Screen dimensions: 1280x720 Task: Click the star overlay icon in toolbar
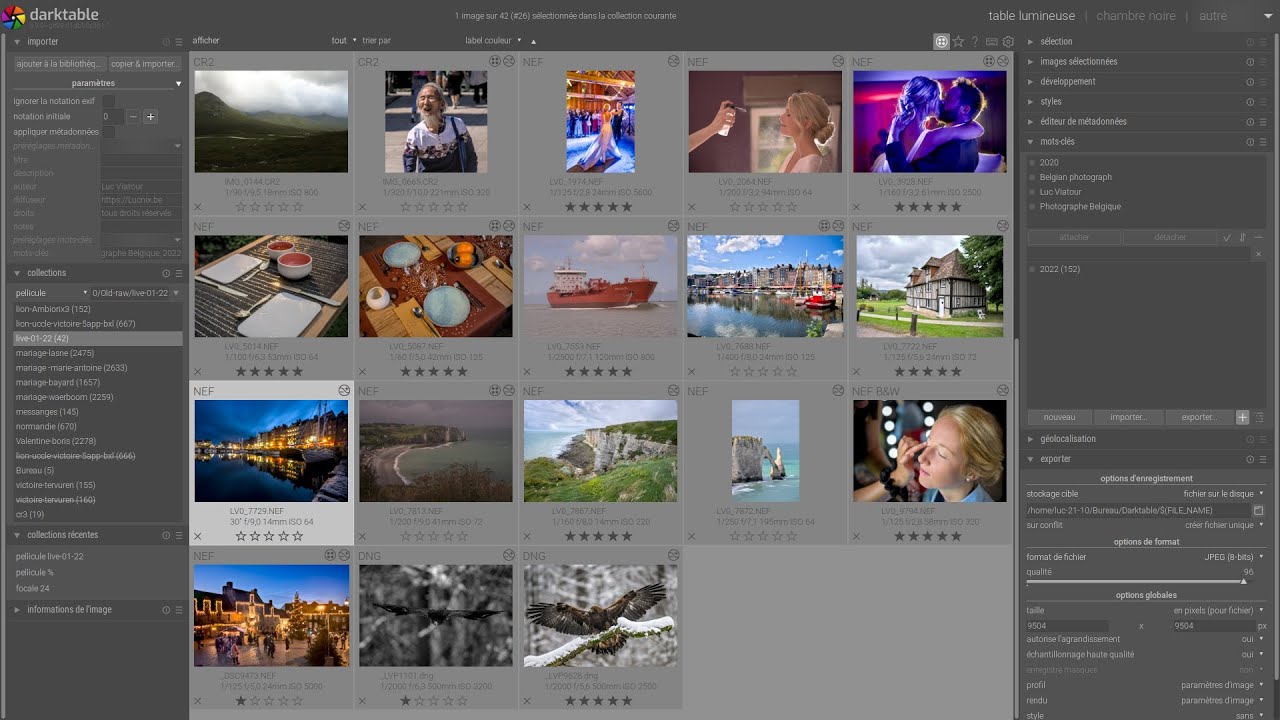tap(958, 41)
